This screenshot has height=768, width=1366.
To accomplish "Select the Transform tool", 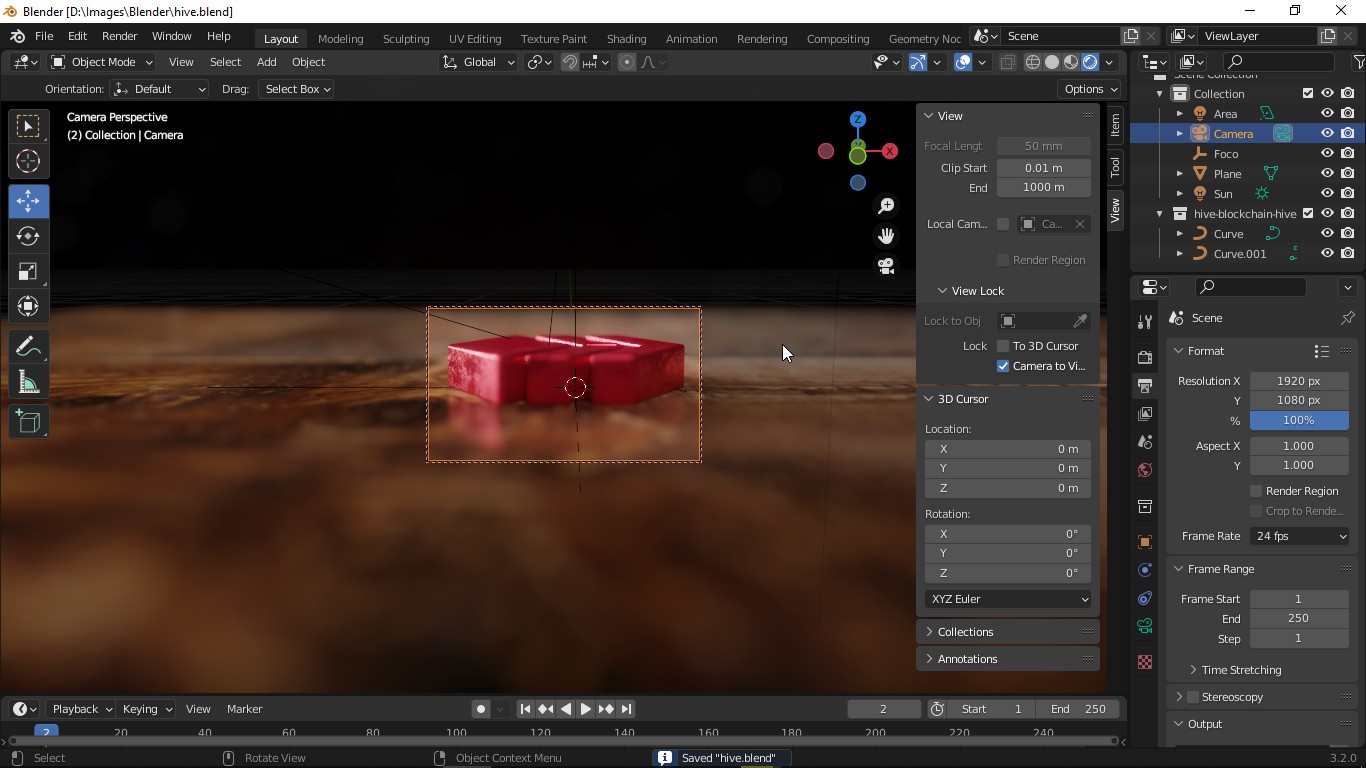I will [x=28, y=306].
